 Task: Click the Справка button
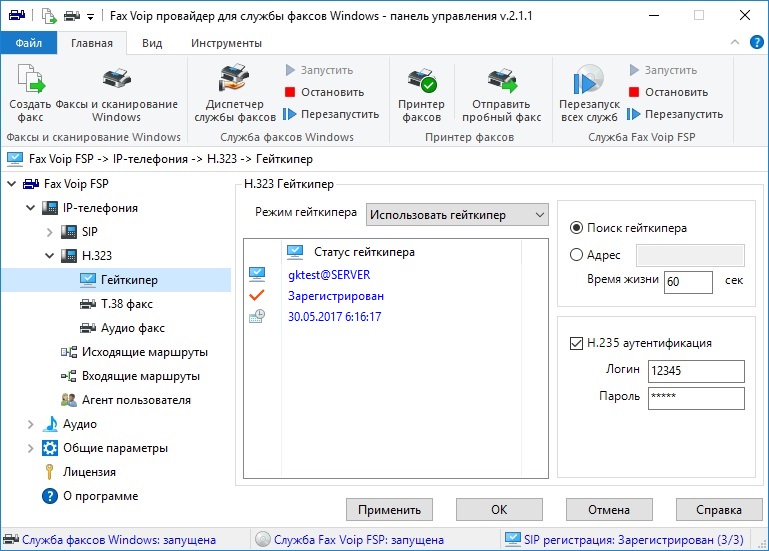coord(719,510)
